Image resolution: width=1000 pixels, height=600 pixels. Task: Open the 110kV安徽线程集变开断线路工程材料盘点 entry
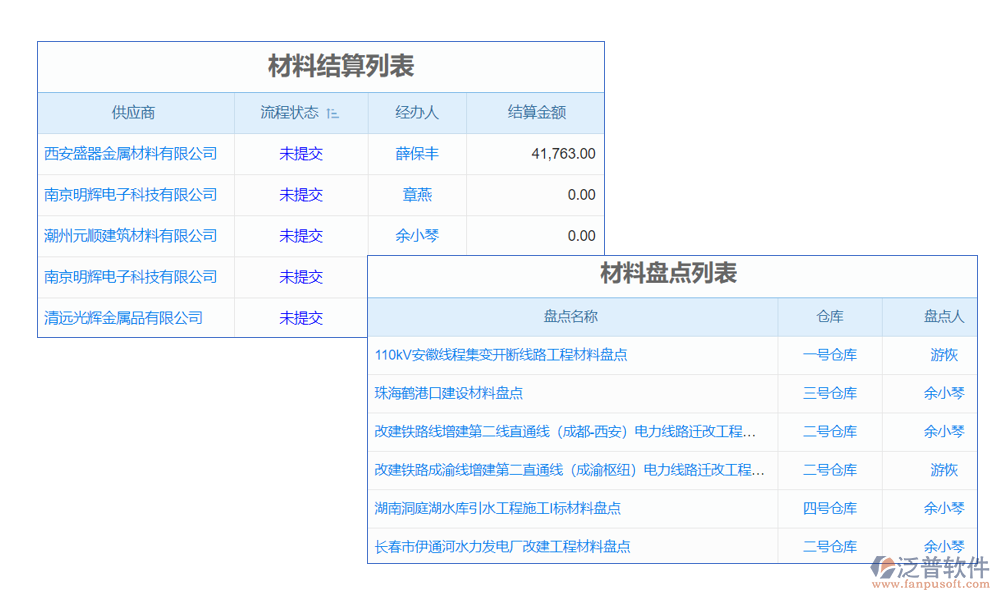pyautogui.click(x=501, y=355)
